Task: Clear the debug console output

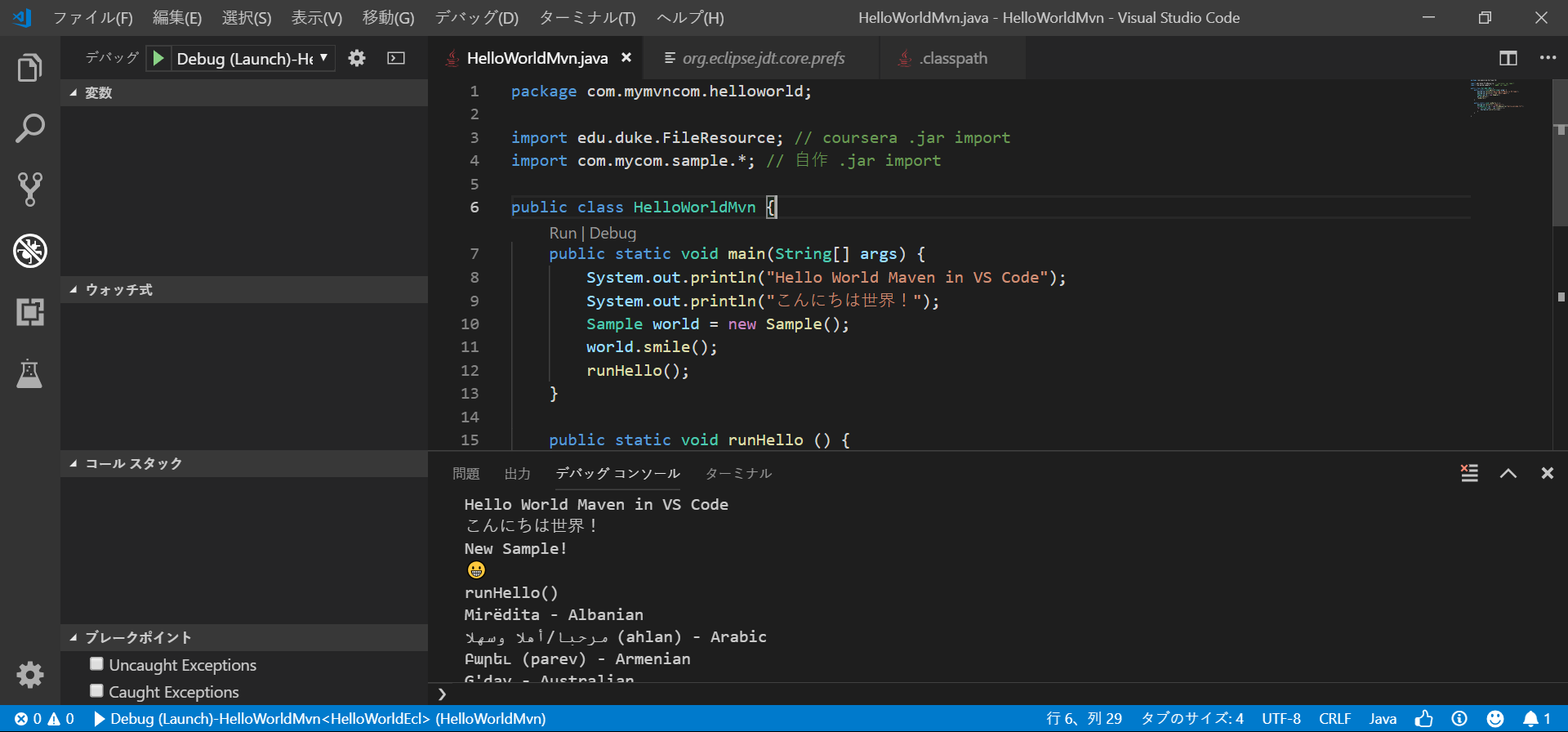Action: tap(1469, 473)
